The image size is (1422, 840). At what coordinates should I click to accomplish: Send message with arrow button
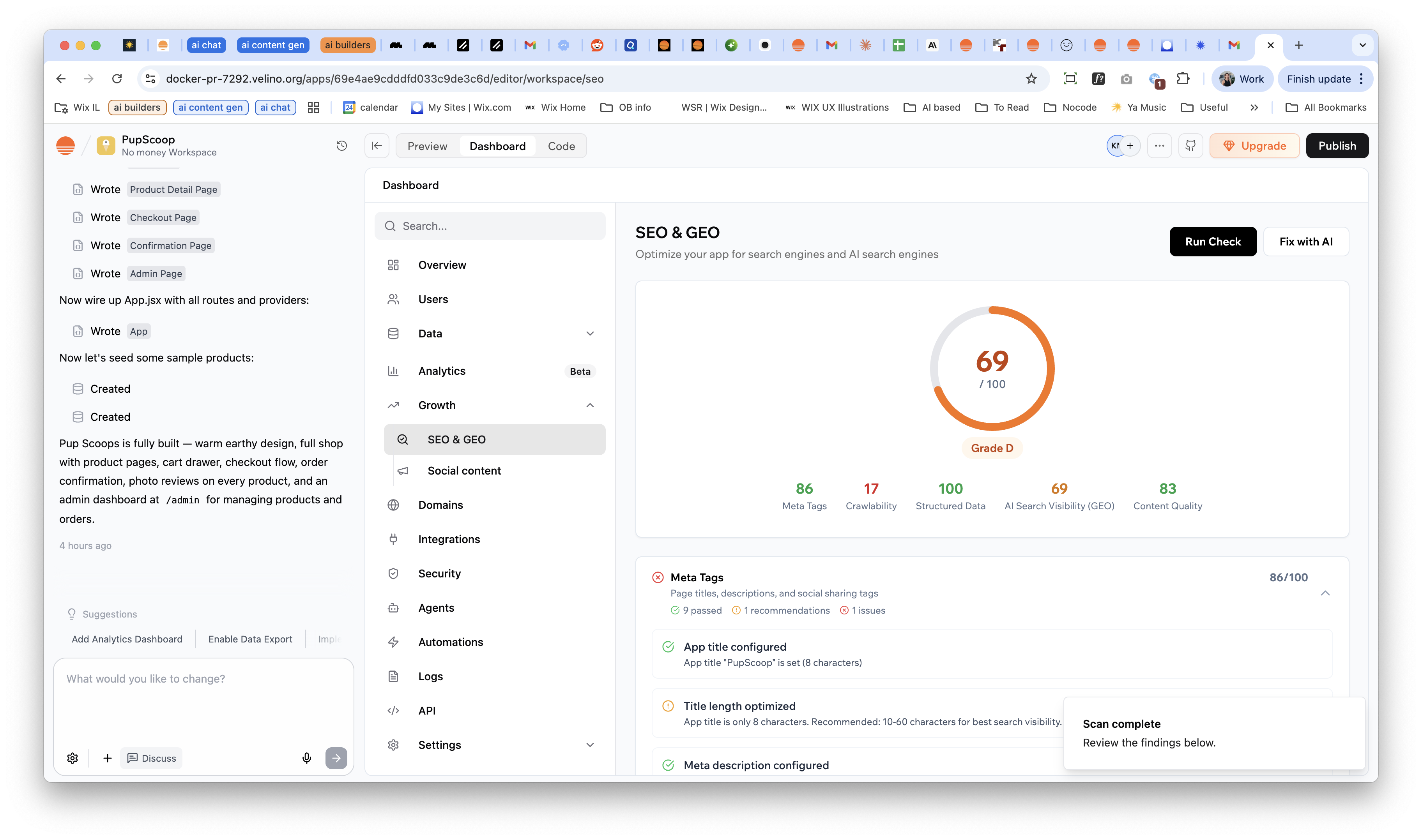tap(336, 758)
